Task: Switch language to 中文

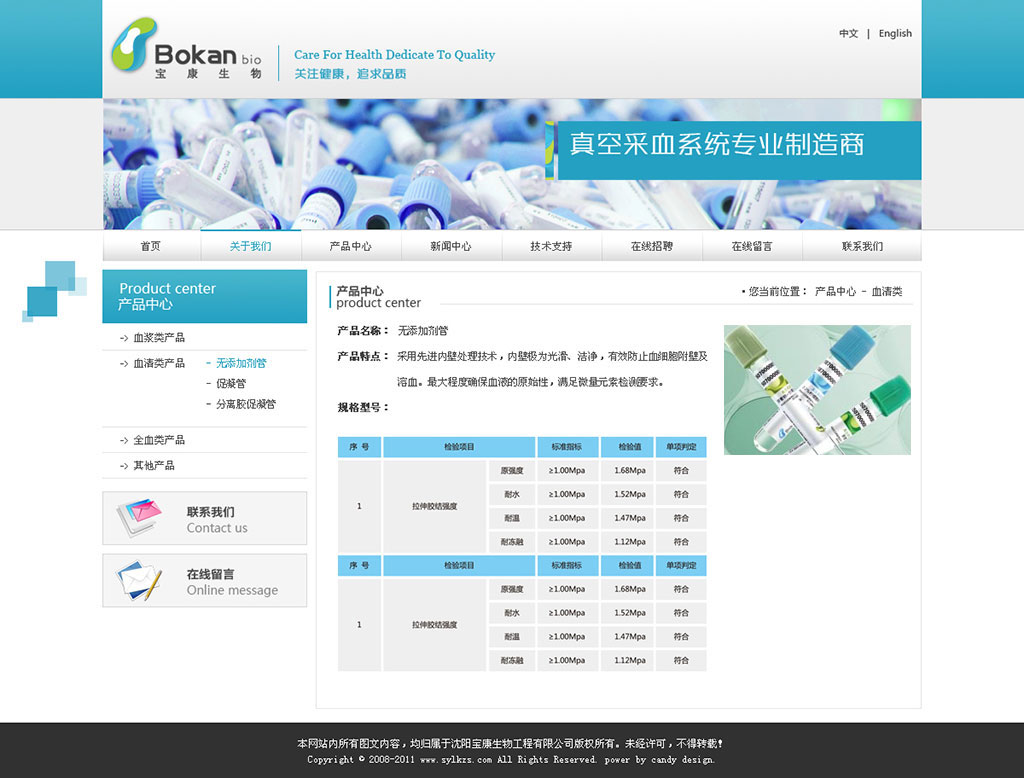Action: pyautogui.click(x=848, y=34)
